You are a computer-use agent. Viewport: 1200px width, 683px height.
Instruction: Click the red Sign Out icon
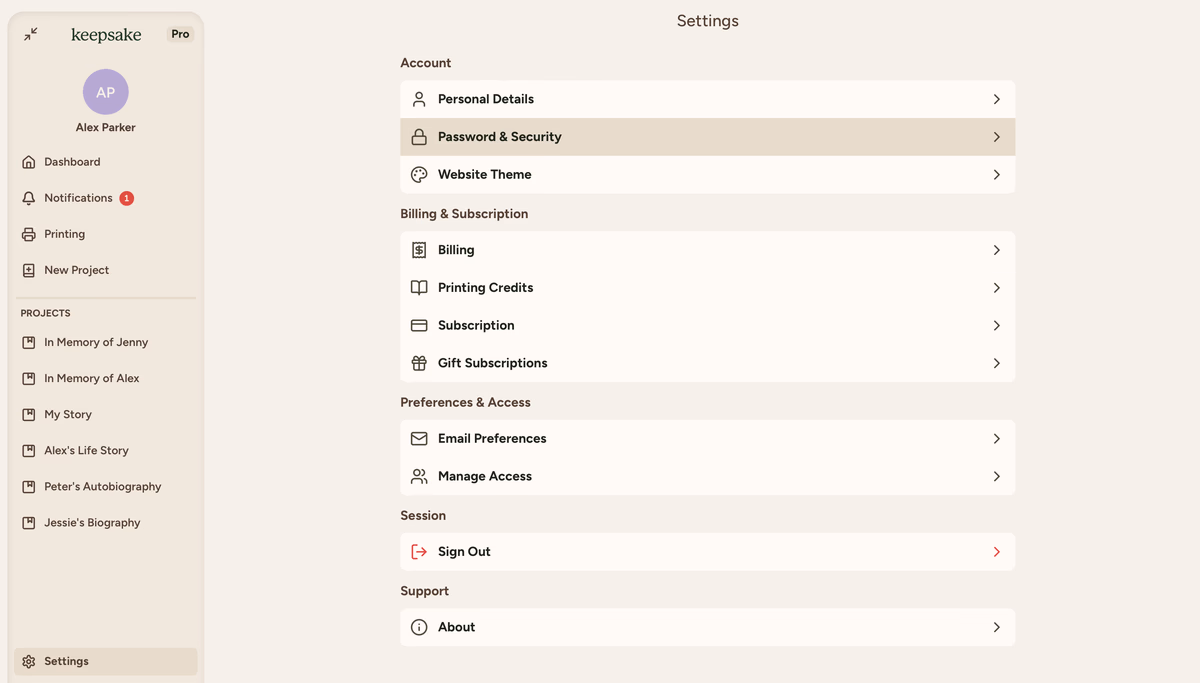pos(419,552)
